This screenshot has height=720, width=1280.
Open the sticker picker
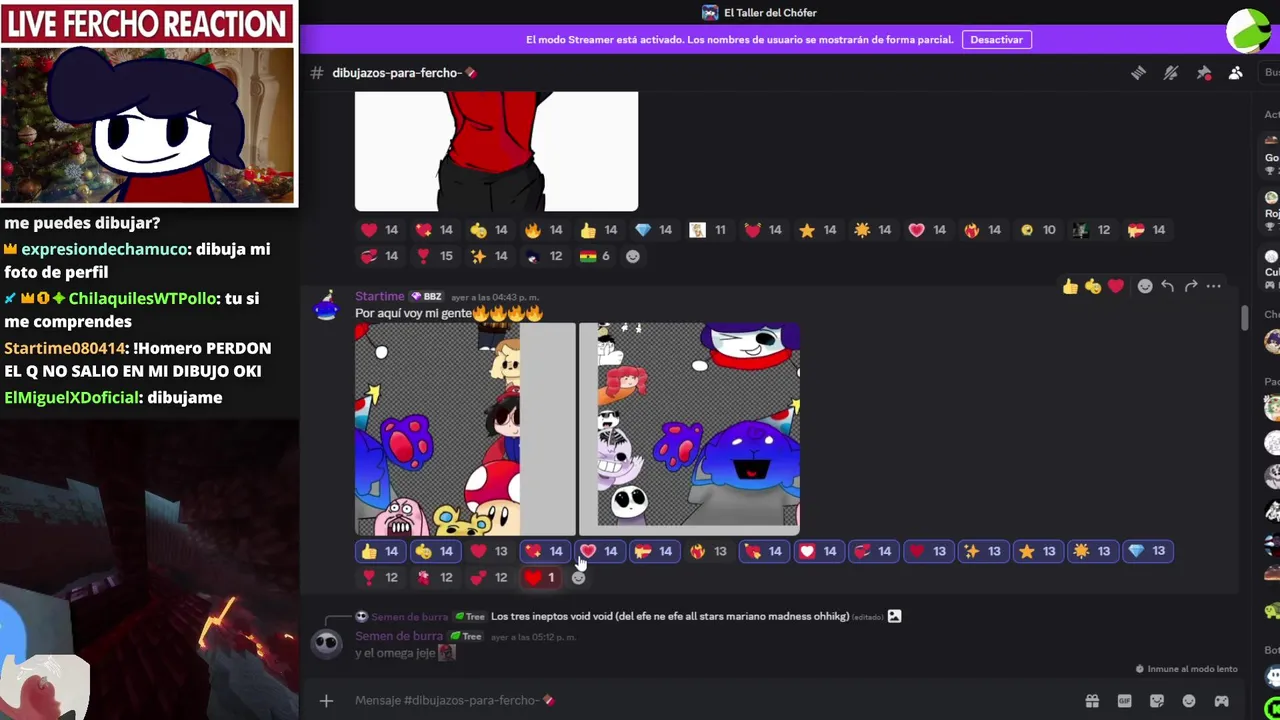(1157, 701)
